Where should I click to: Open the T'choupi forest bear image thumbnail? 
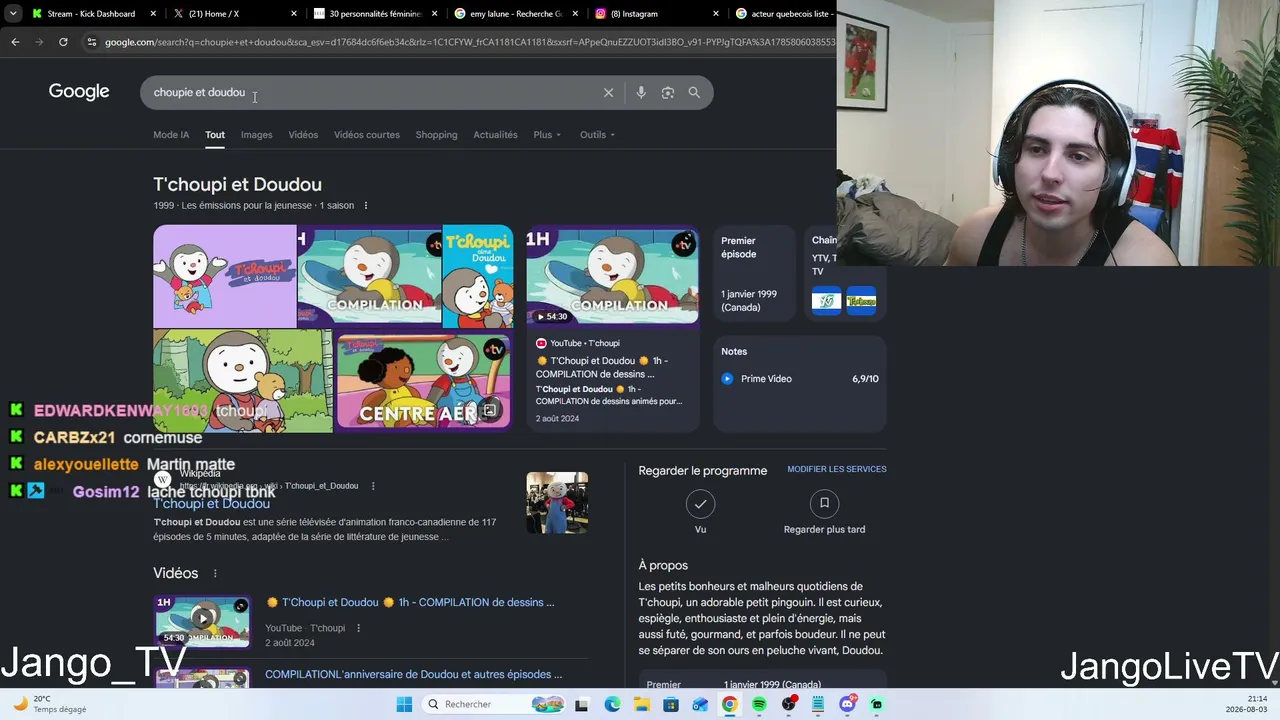tap(243, 381)
